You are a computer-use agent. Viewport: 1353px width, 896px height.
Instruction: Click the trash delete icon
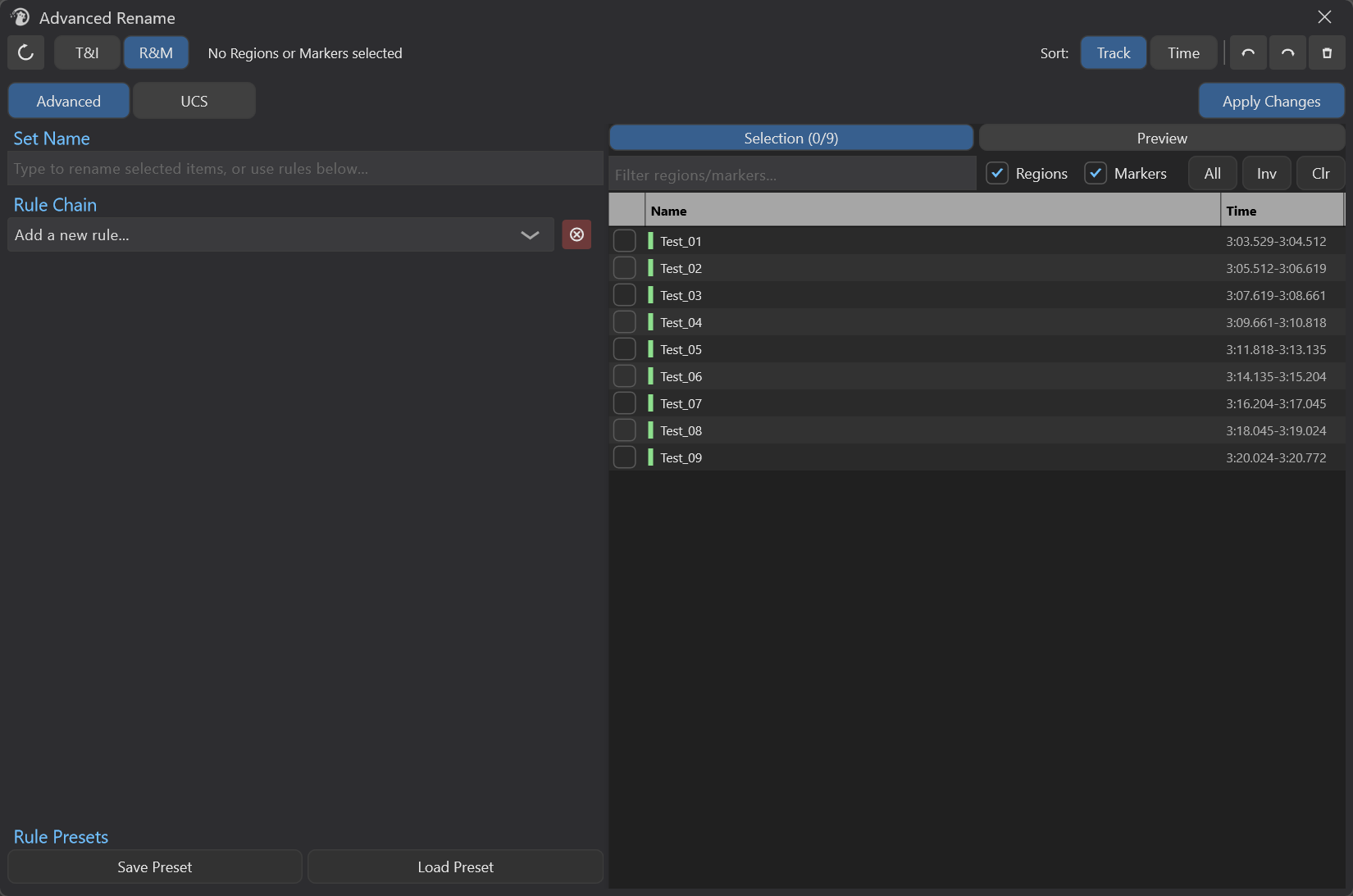point(1327,53)
